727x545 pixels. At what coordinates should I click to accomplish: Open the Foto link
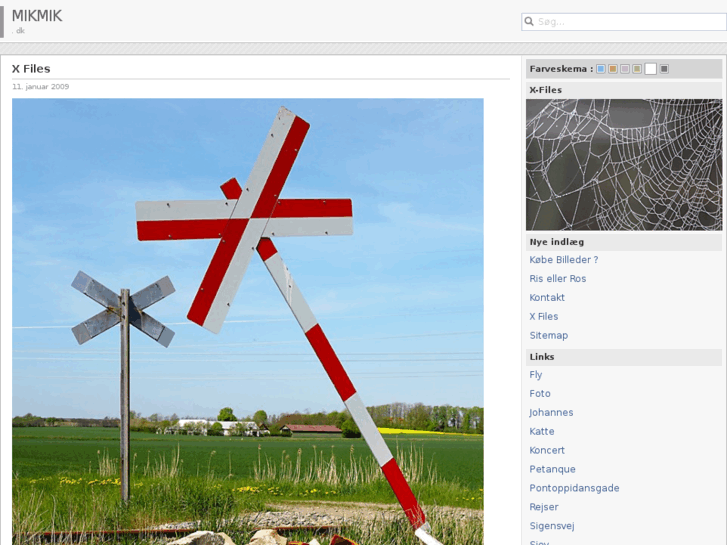coord(540,394)
